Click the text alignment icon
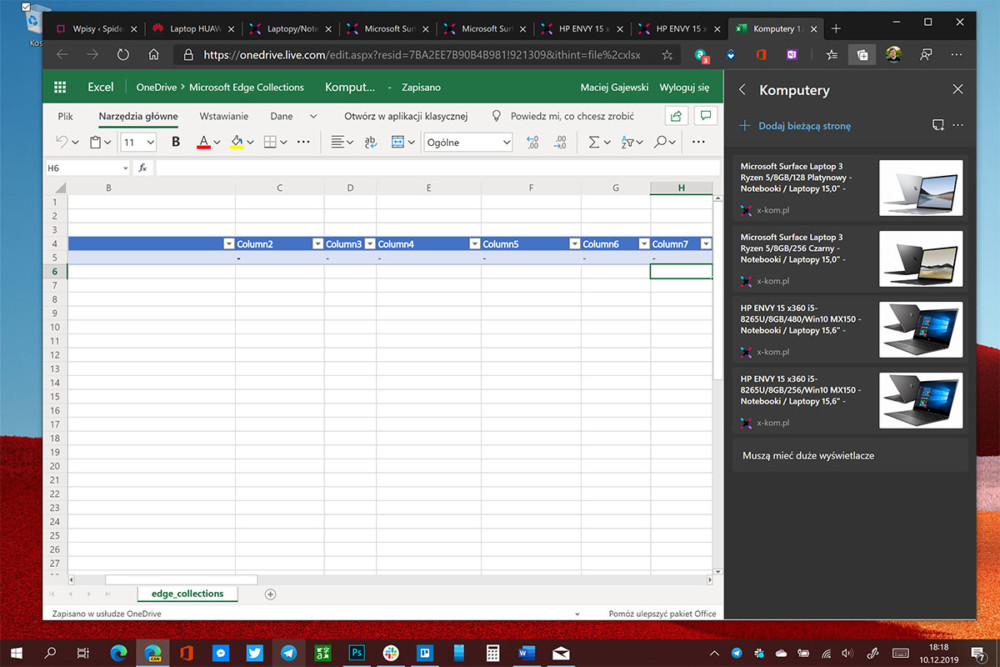 [337, 142]
